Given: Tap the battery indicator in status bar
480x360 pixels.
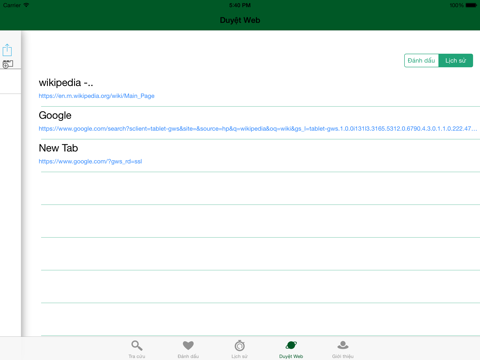Looking at the screenshot, I should (x=471, y=5).
